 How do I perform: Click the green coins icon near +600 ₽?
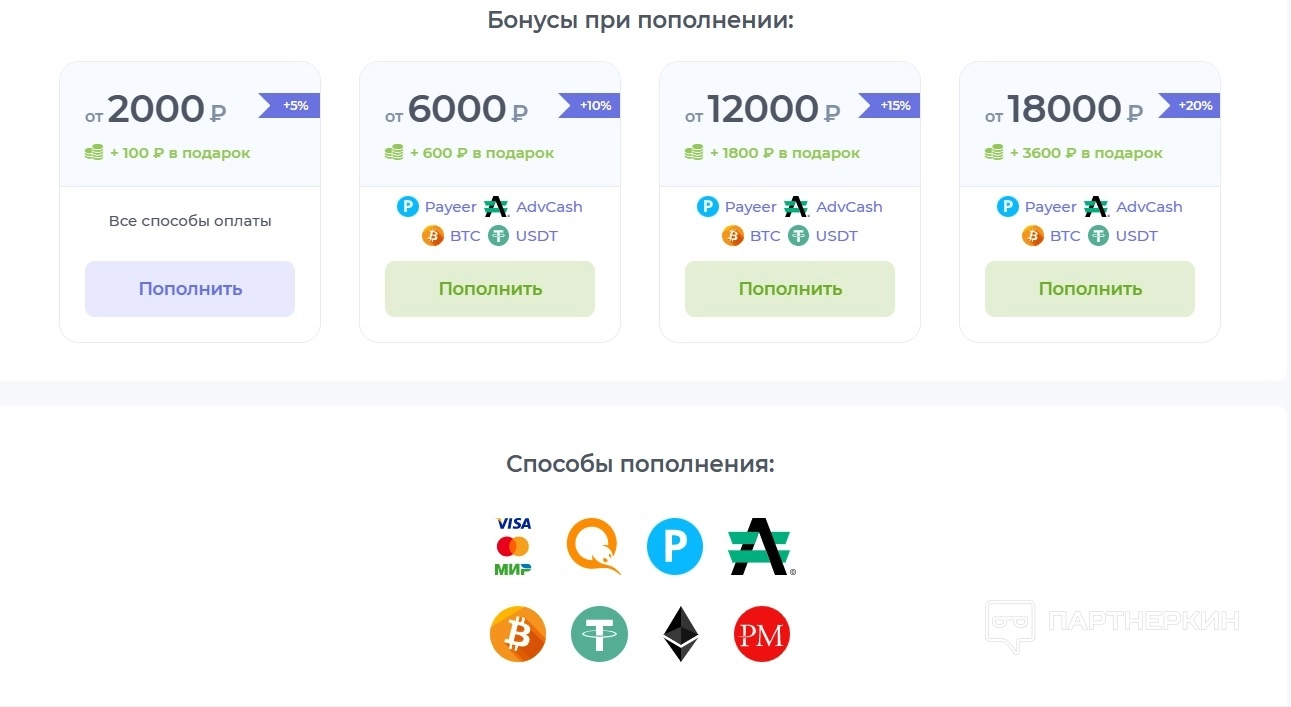point(394,153)
